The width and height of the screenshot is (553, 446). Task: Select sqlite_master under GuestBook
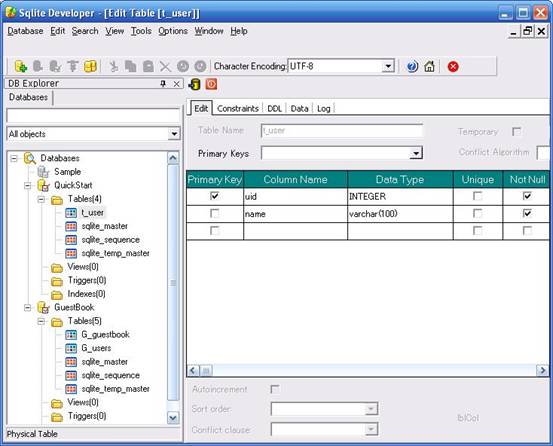click(104, 362)
